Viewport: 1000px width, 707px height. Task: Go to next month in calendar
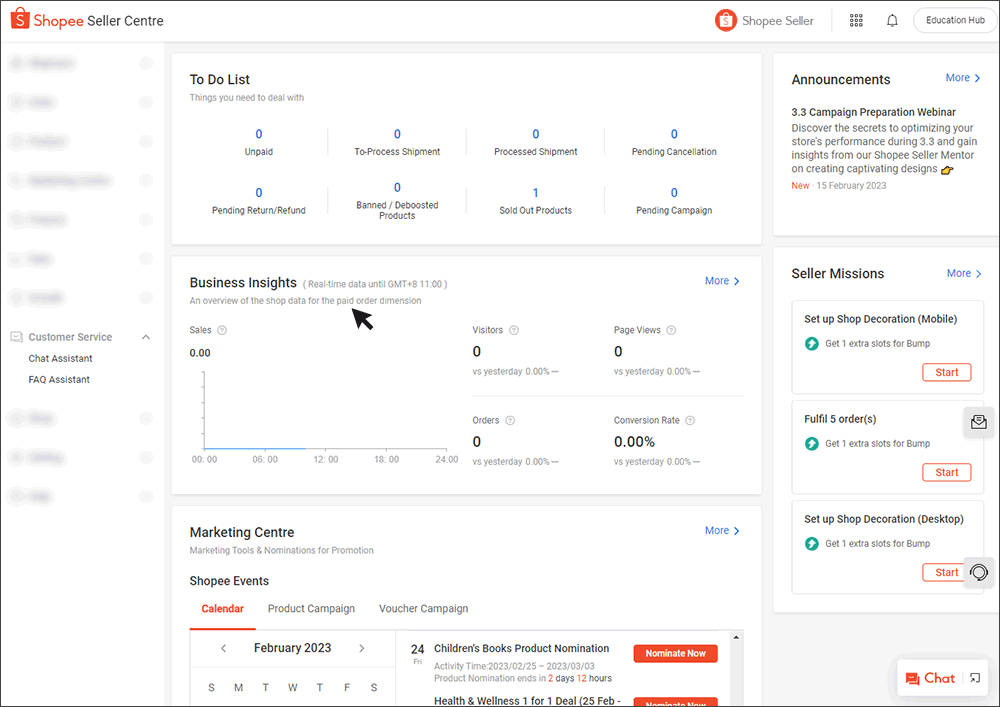[x=362, y=648]
